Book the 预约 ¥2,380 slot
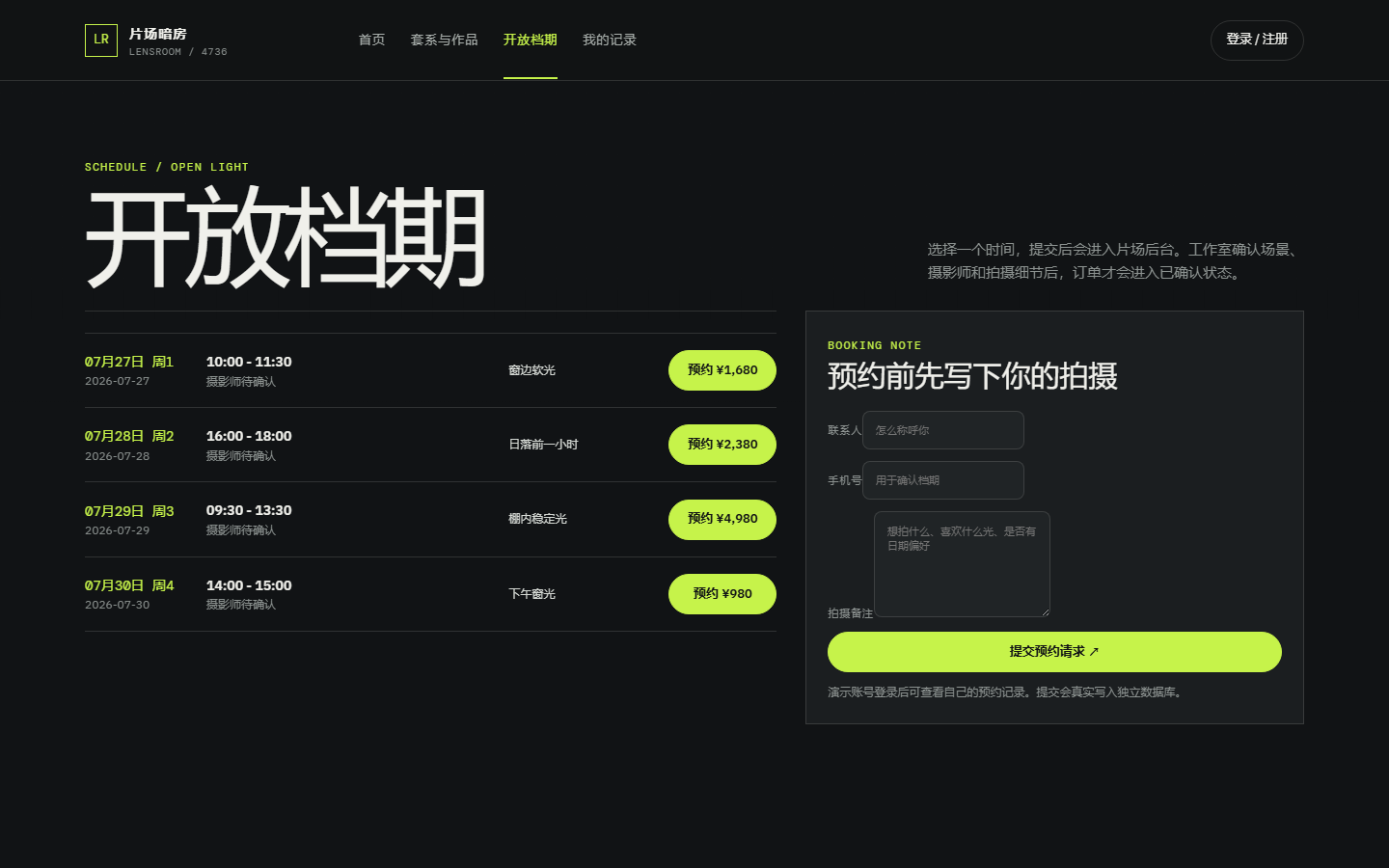Image resolution: width=1389 pixels, height=868 pixels. [722, 445]
